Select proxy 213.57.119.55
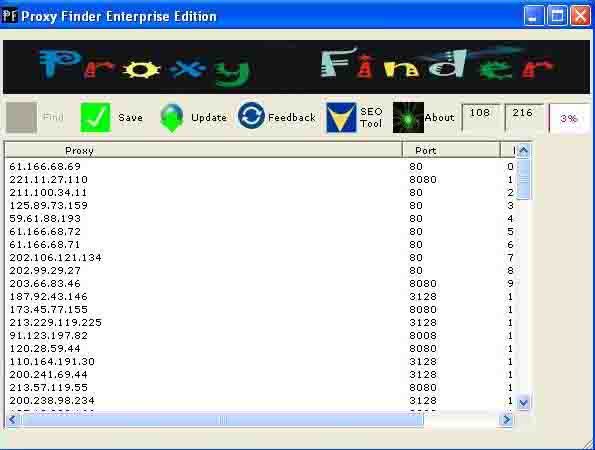Image resolution: width=595 pixels, height=450 pixels. 48,387
